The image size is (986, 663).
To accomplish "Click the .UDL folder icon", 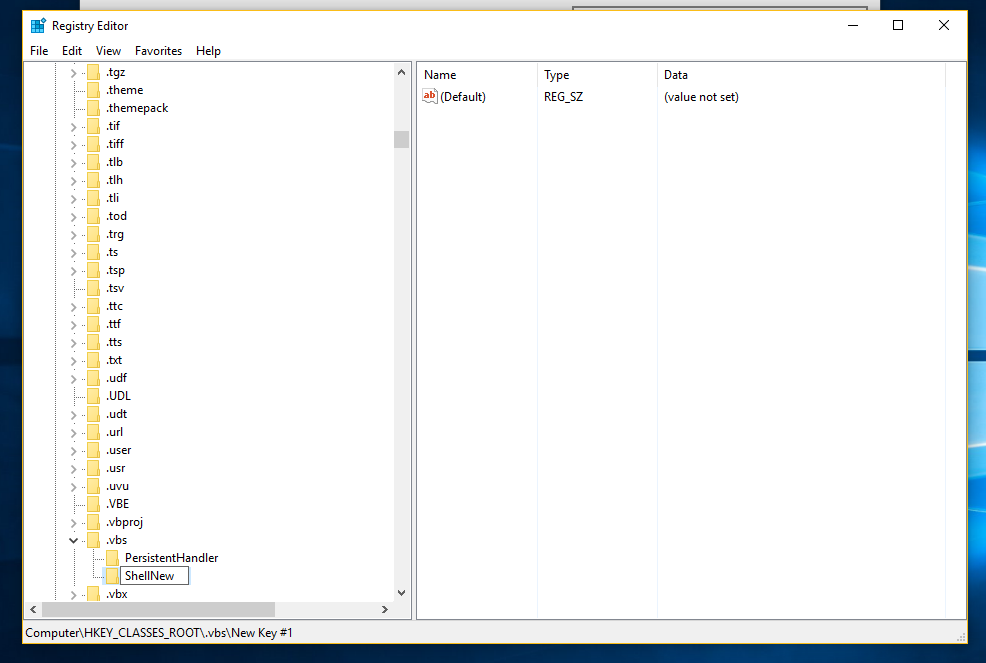I will [93, 396].
